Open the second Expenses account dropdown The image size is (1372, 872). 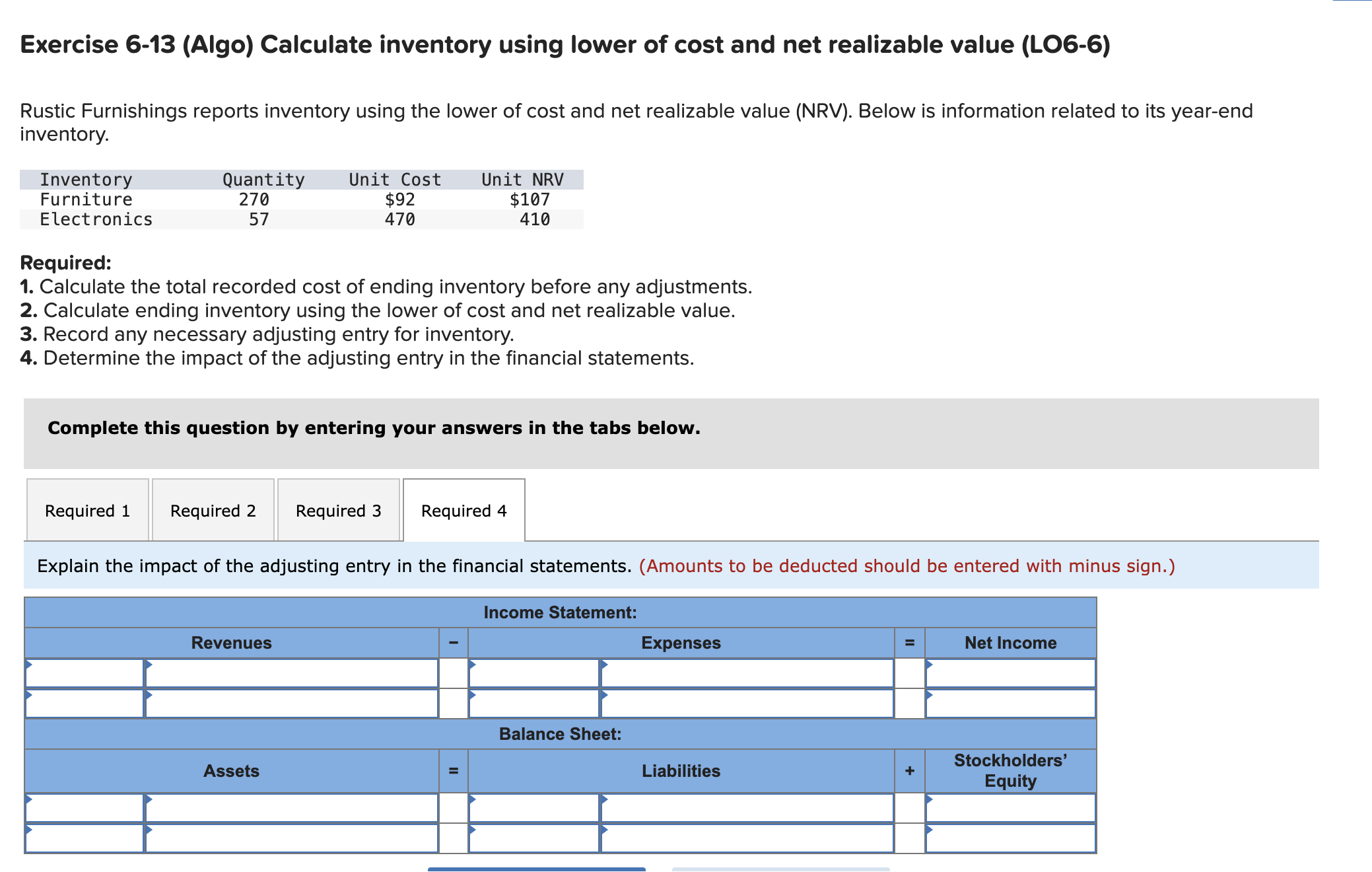point(532,704)
